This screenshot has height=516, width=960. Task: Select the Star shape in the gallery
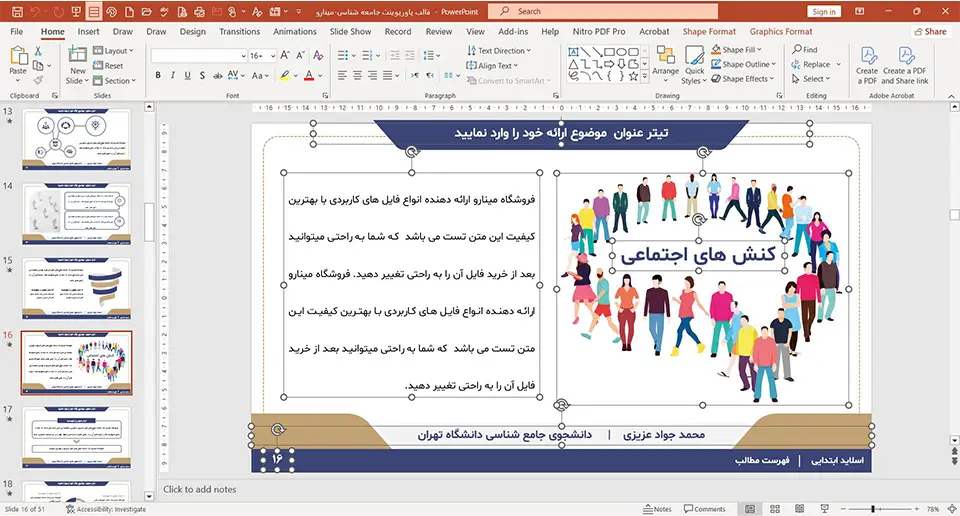[x=634, y=77]
